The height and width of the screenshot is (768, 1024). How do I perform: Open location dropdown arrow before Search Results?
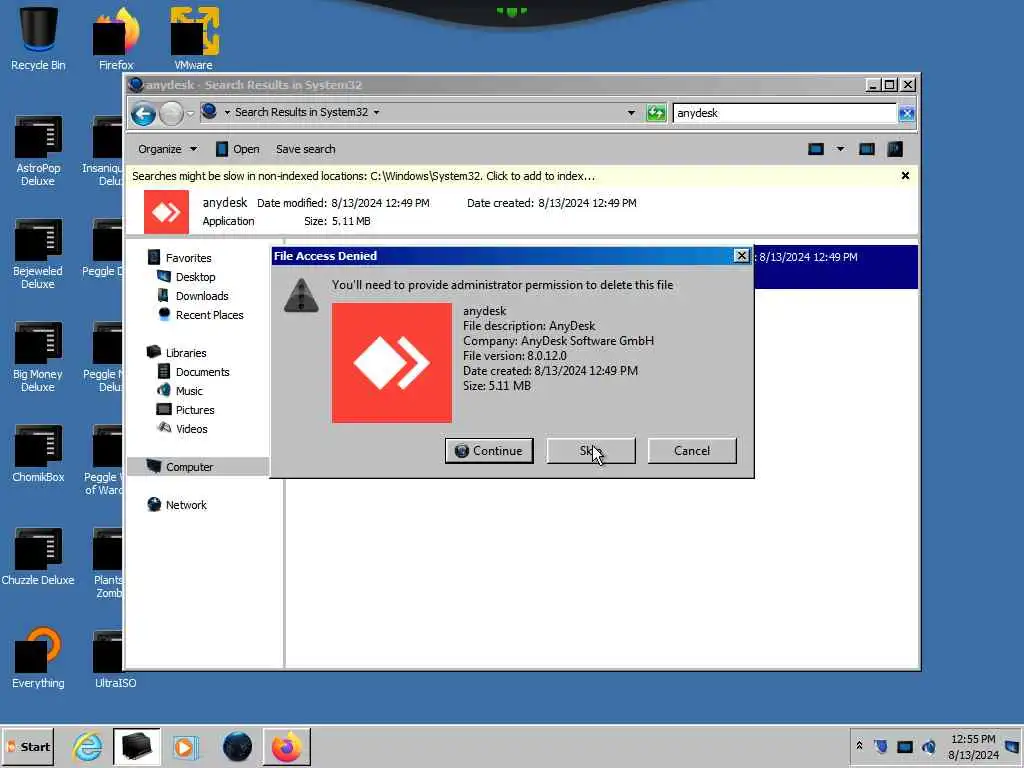coord(227,112)
